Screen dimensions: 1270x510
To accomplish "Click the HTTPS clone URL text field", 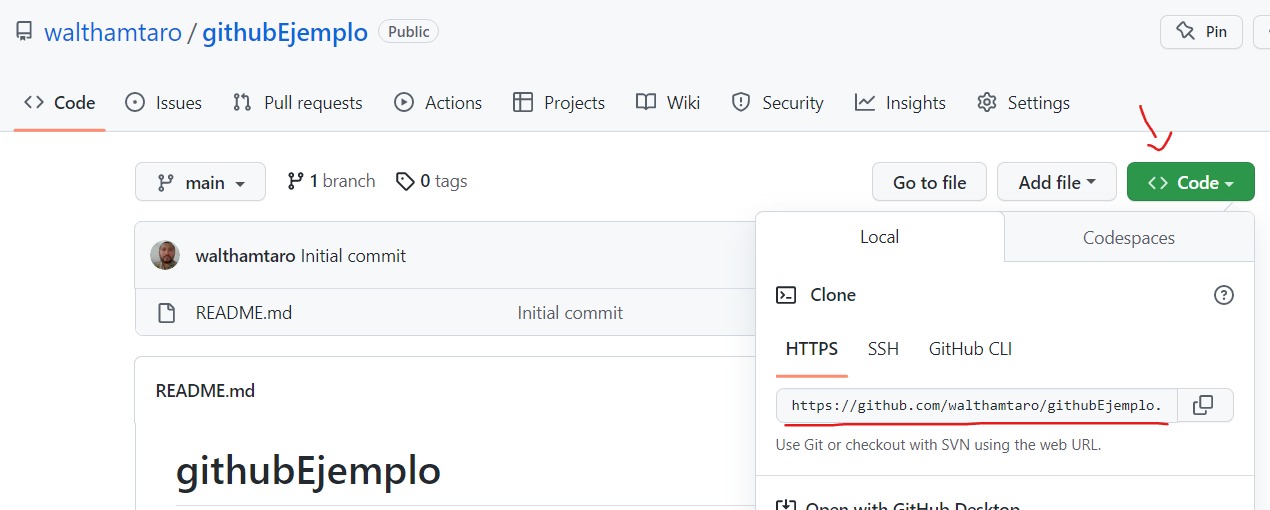I will click(977, 405).
